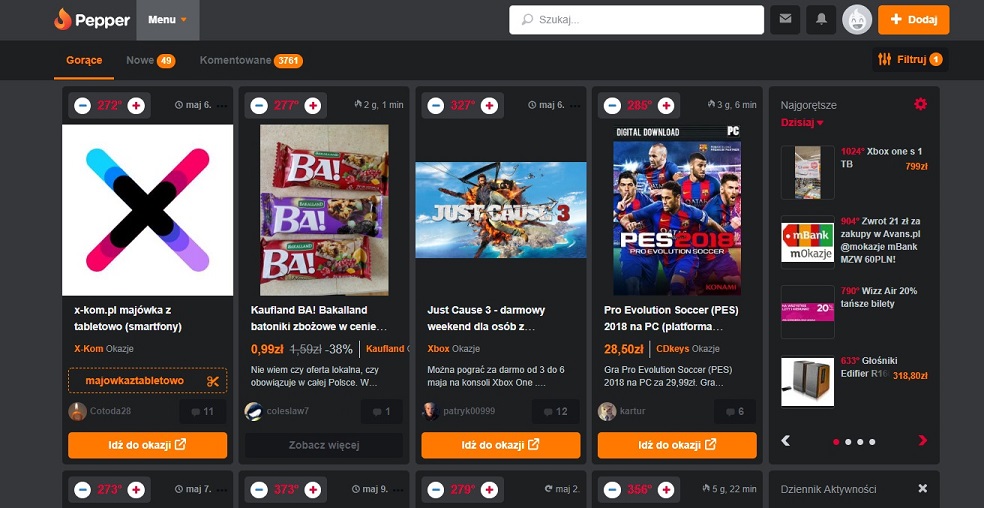Viewport: 984px width, 508px height.
Task: Open the 11 comments on x-kom deal
Action: tap(203, 412)
